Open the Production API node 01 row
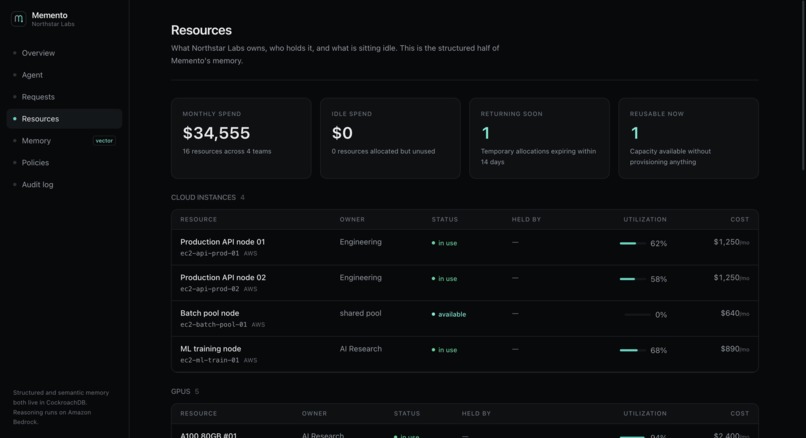The width and height of the screenshot is (806, 438). [465, 247]
